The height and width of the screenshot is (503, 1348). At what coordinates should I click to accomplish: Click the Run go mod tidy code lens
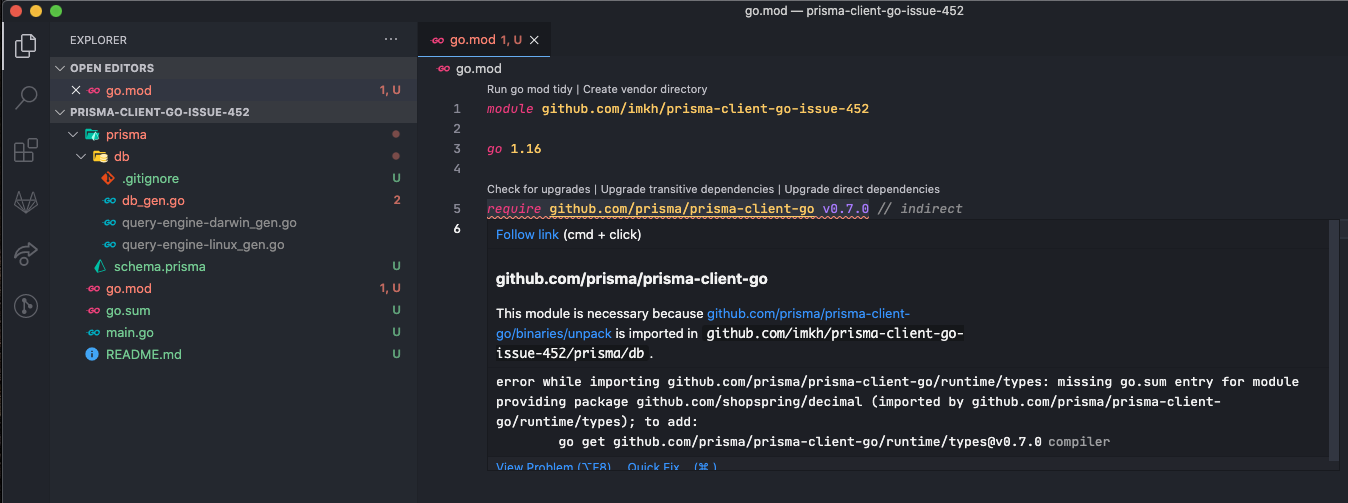pyautogui.click(x=529, y=89)
